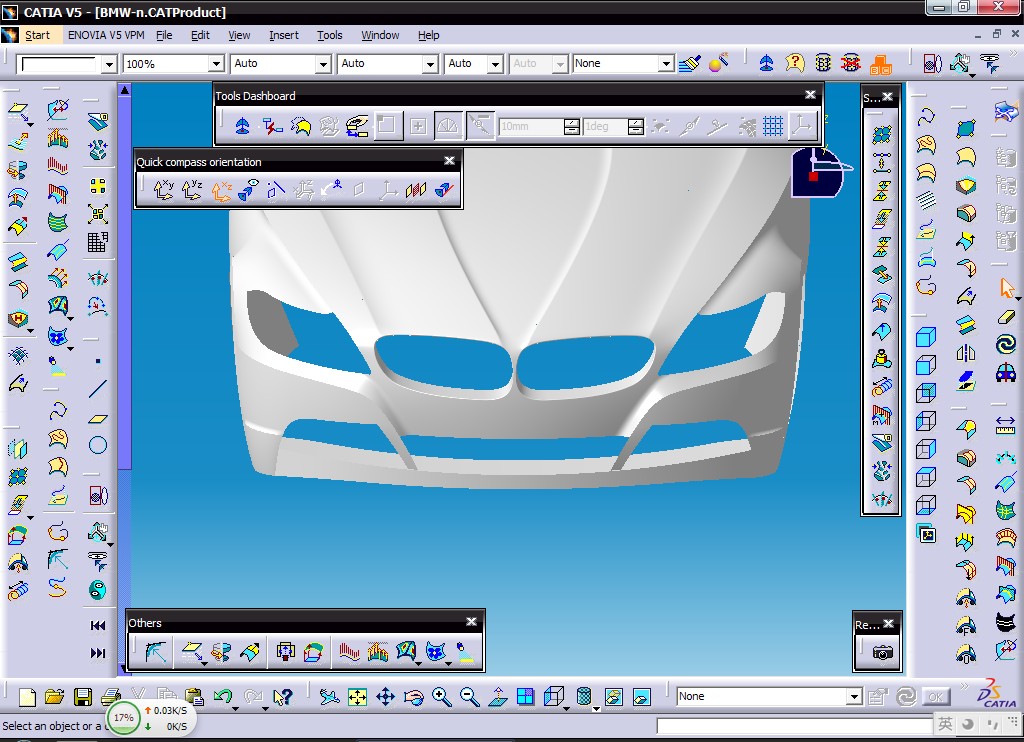Screen dimensions: 1024x742
Task: Toggle the axis system button in Tools Dashboard
Action: (803, 125)
